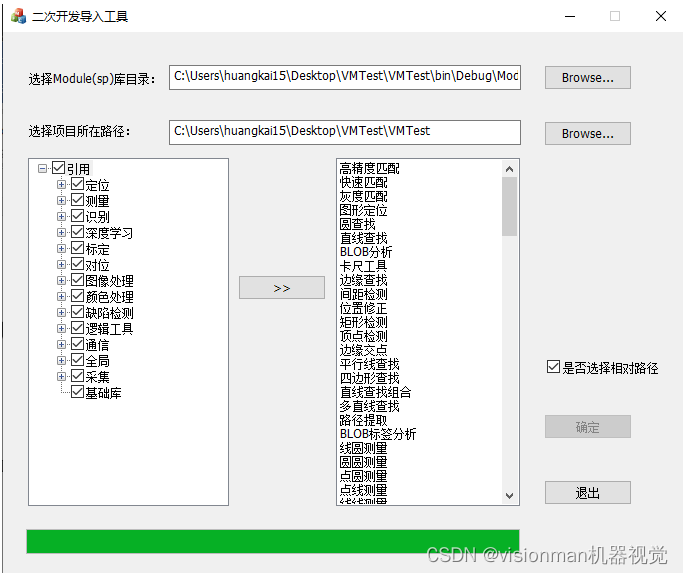Uncheck the 图像处理 checkbox
Viewport: 683px width, 574px height.
click(78, 280)
